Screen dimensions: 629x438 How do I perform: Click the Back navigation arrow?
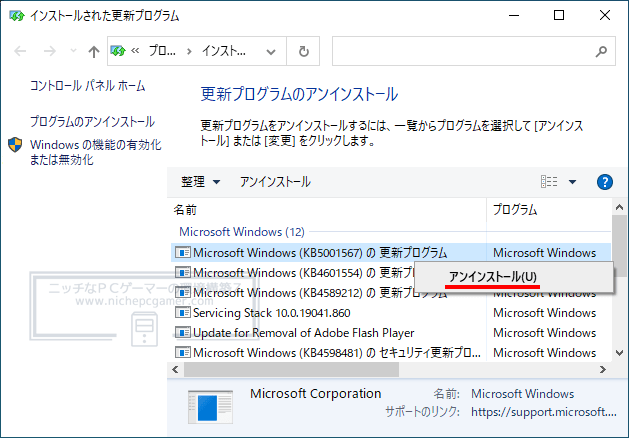pyautogui.click(x=20, y=51)
